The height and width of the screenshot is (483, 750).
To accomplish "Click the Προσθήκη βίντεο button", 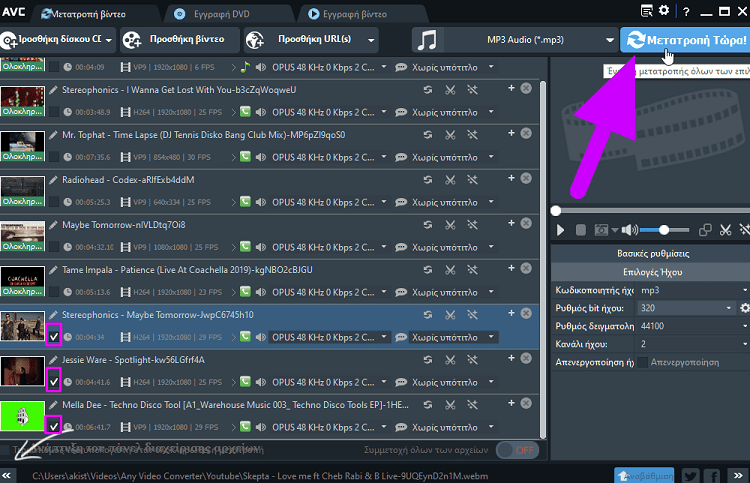I will pos(179,40).
